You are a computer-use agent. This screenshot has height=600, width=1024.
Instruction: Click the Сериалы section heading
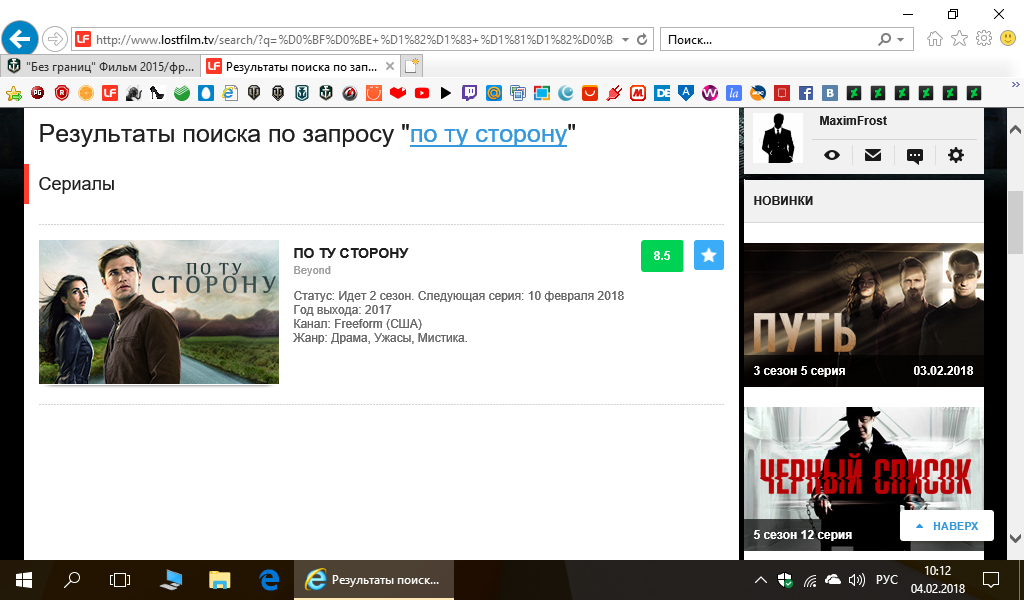point(76,184)
